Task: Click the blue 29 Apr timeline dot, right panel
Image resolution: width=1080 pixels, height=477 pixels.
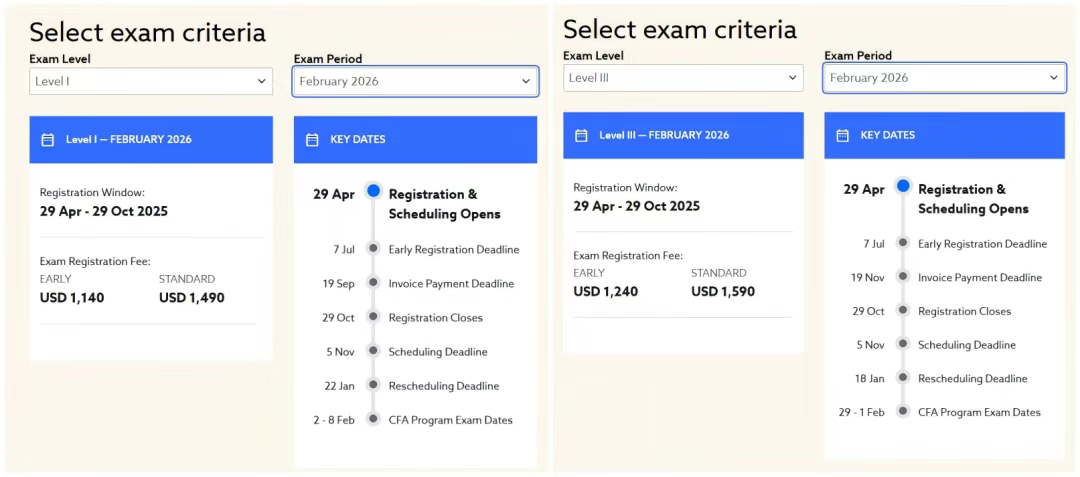Action: [x=903, y=186]
